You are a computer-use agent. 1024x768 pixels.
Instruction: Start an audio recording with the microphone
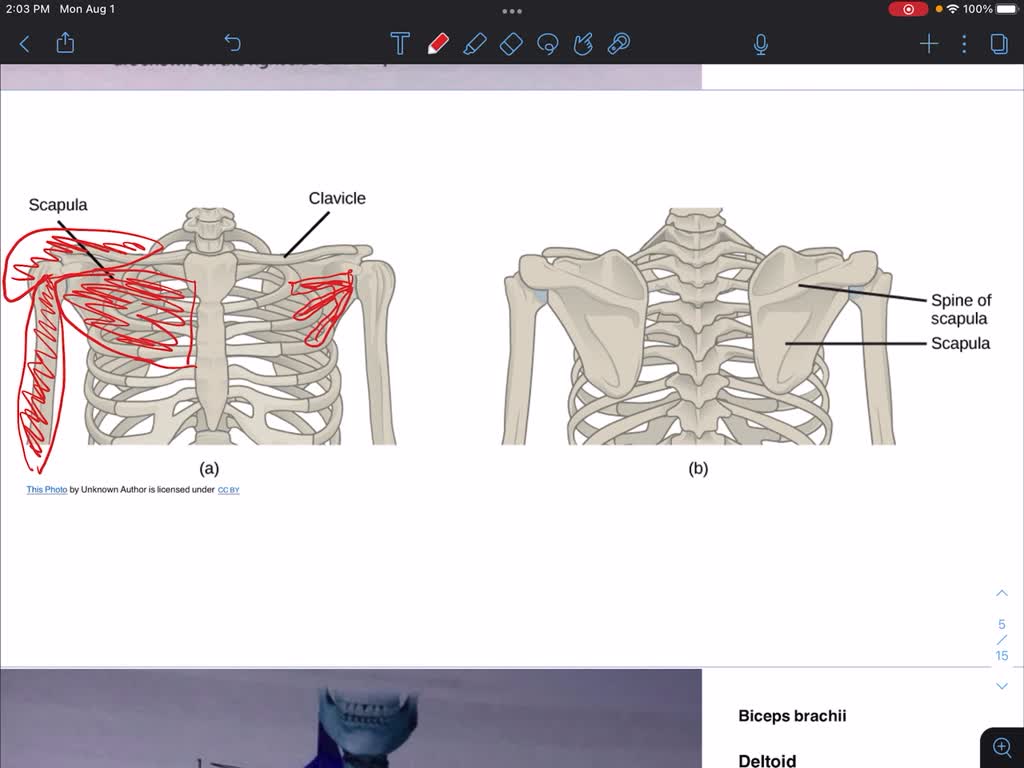761,43
